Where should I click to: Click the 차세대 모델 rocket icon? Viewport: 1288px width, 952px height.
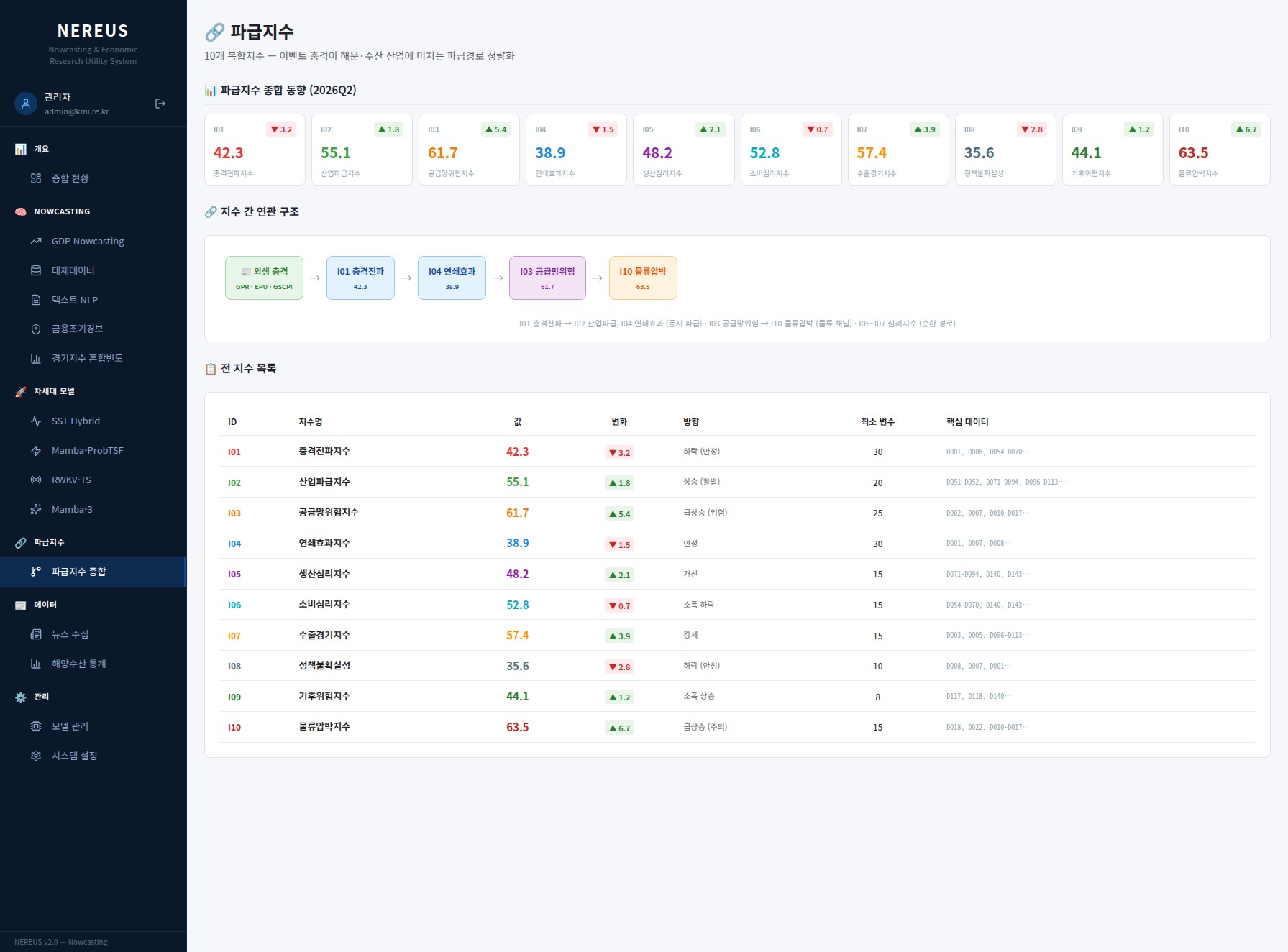coord(21,391)
